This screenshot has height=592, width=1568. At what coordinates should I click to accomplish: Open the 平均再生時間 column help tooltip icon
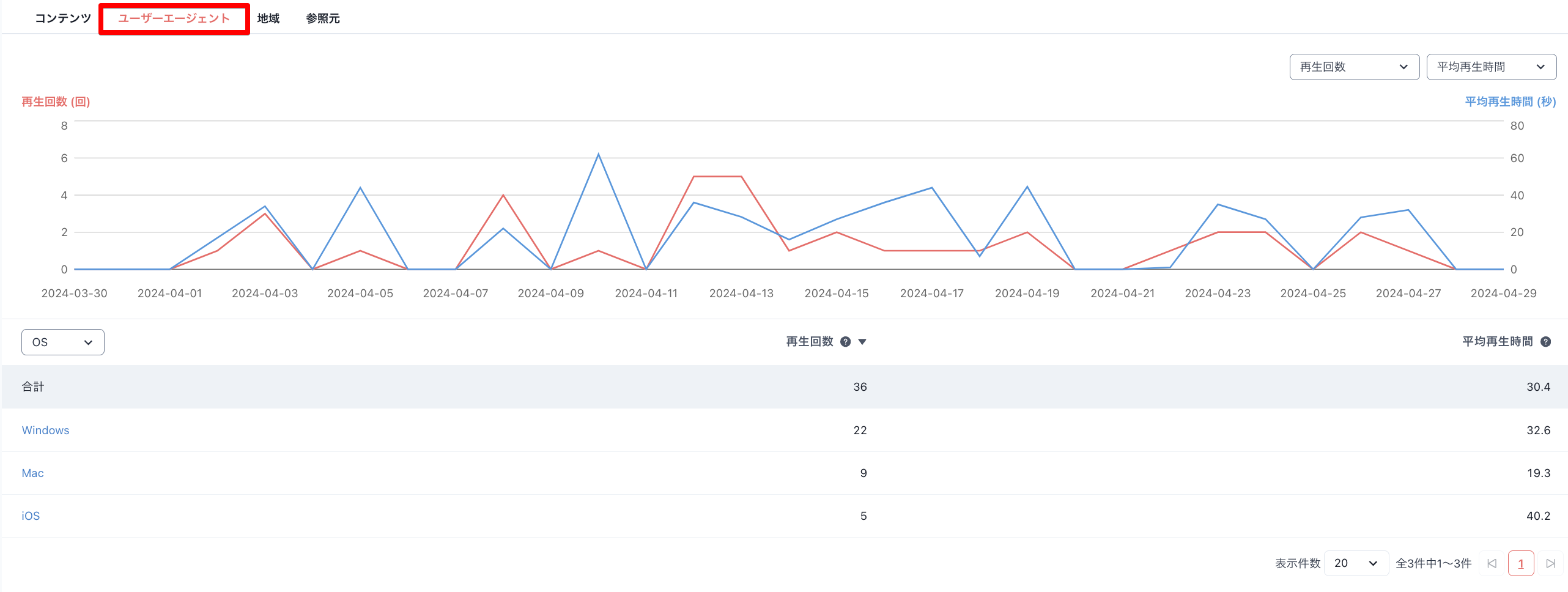click(x=1546, y=342)
